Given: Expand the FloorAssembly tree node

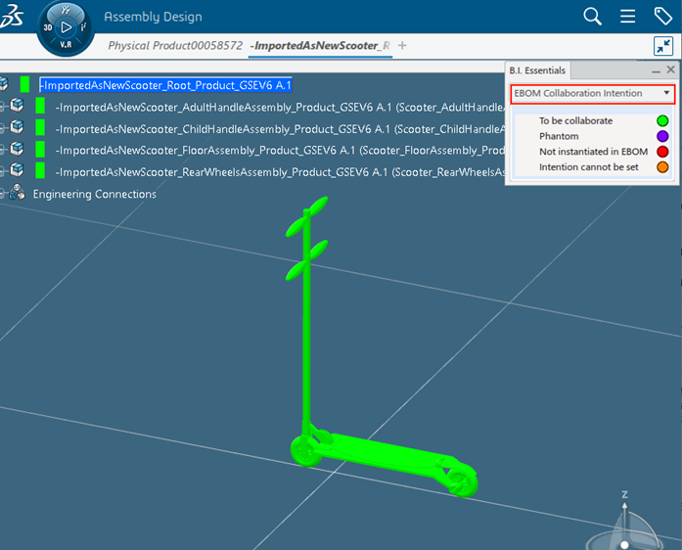Looking at the screenshot, I should pyautogui.click(x=3, y=150).
